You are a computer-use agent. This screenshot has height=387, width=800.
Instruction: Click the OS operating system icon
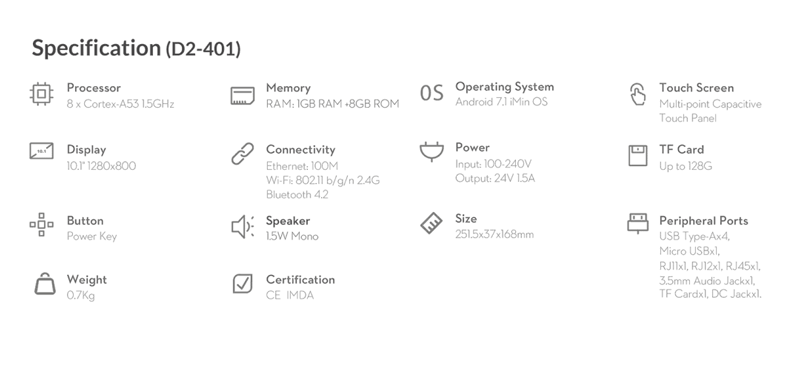[432, 93]
